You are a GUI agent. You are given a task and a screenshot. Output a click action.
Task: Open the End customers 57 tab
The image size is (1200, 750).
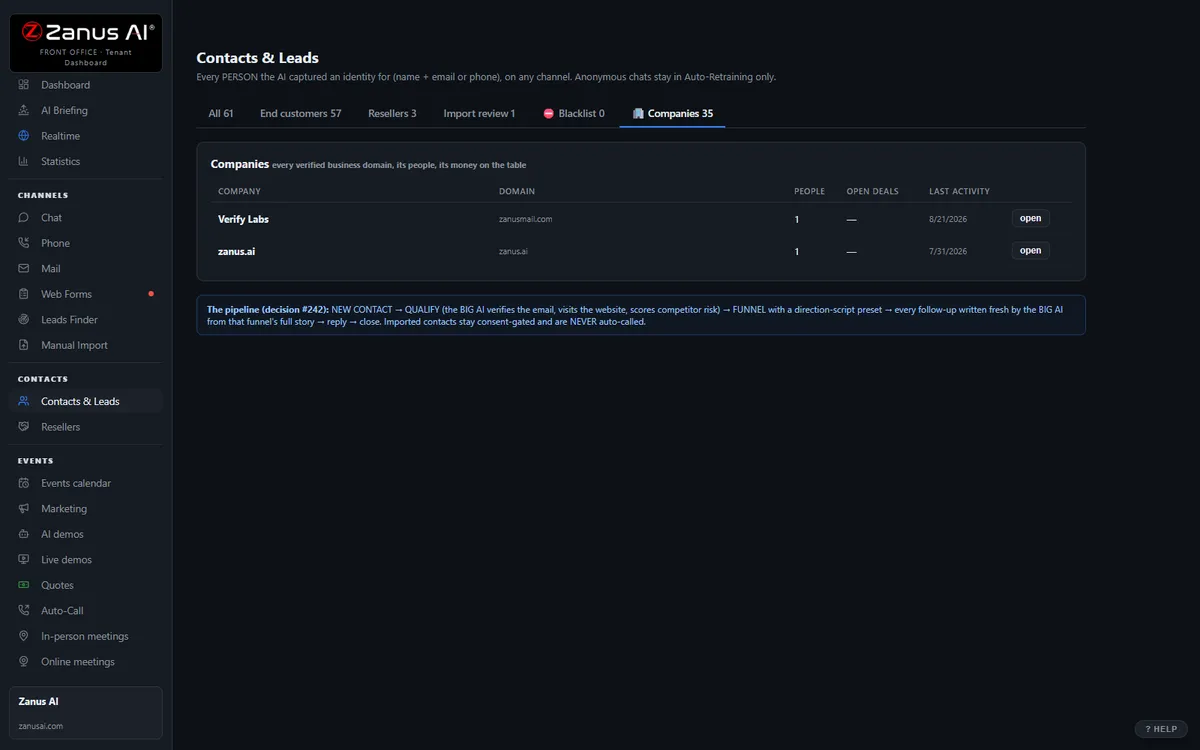(301, 113)
